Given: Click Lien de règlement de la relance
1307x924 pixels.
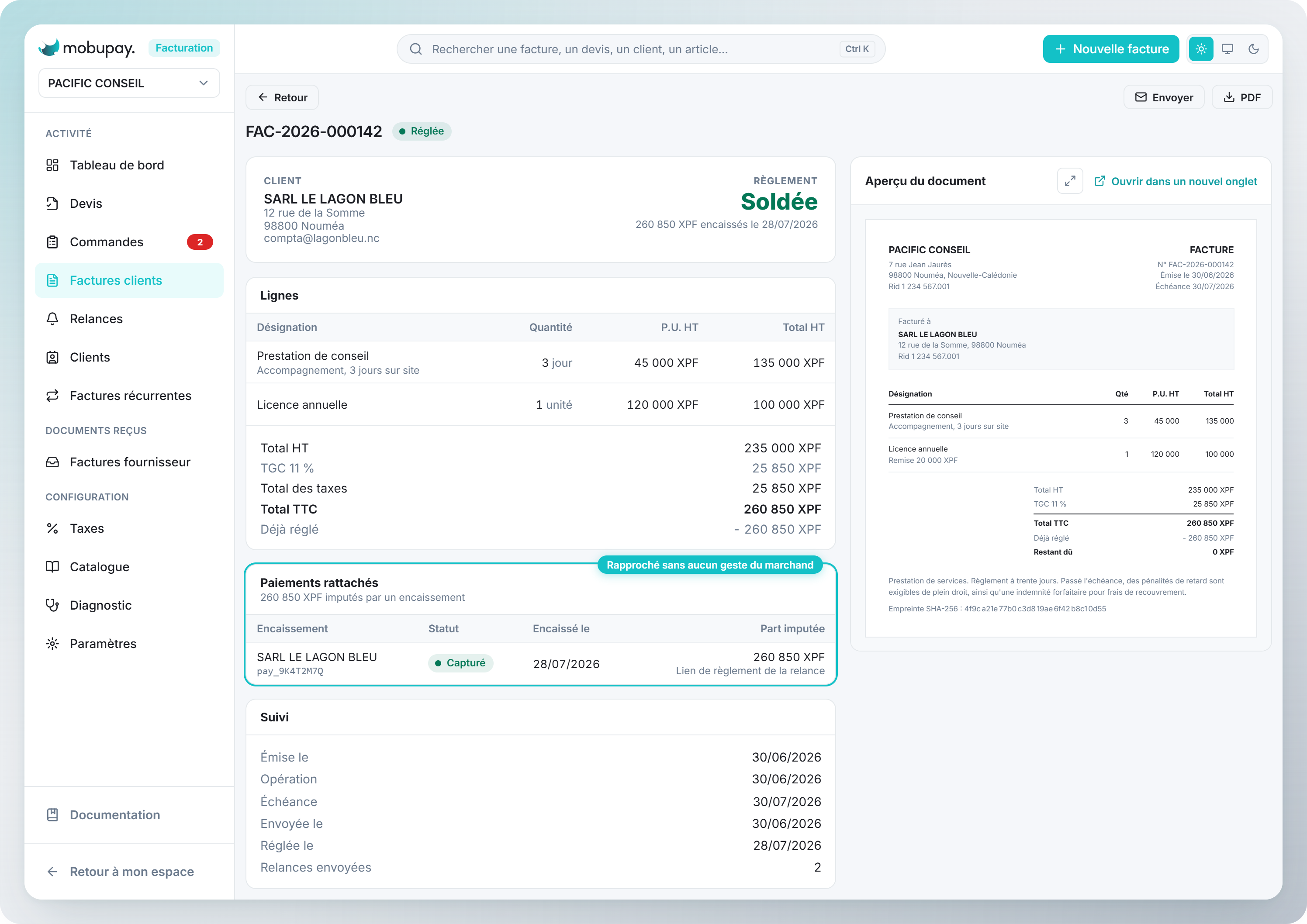Looking at the screenshot, I should pos(750,671).
